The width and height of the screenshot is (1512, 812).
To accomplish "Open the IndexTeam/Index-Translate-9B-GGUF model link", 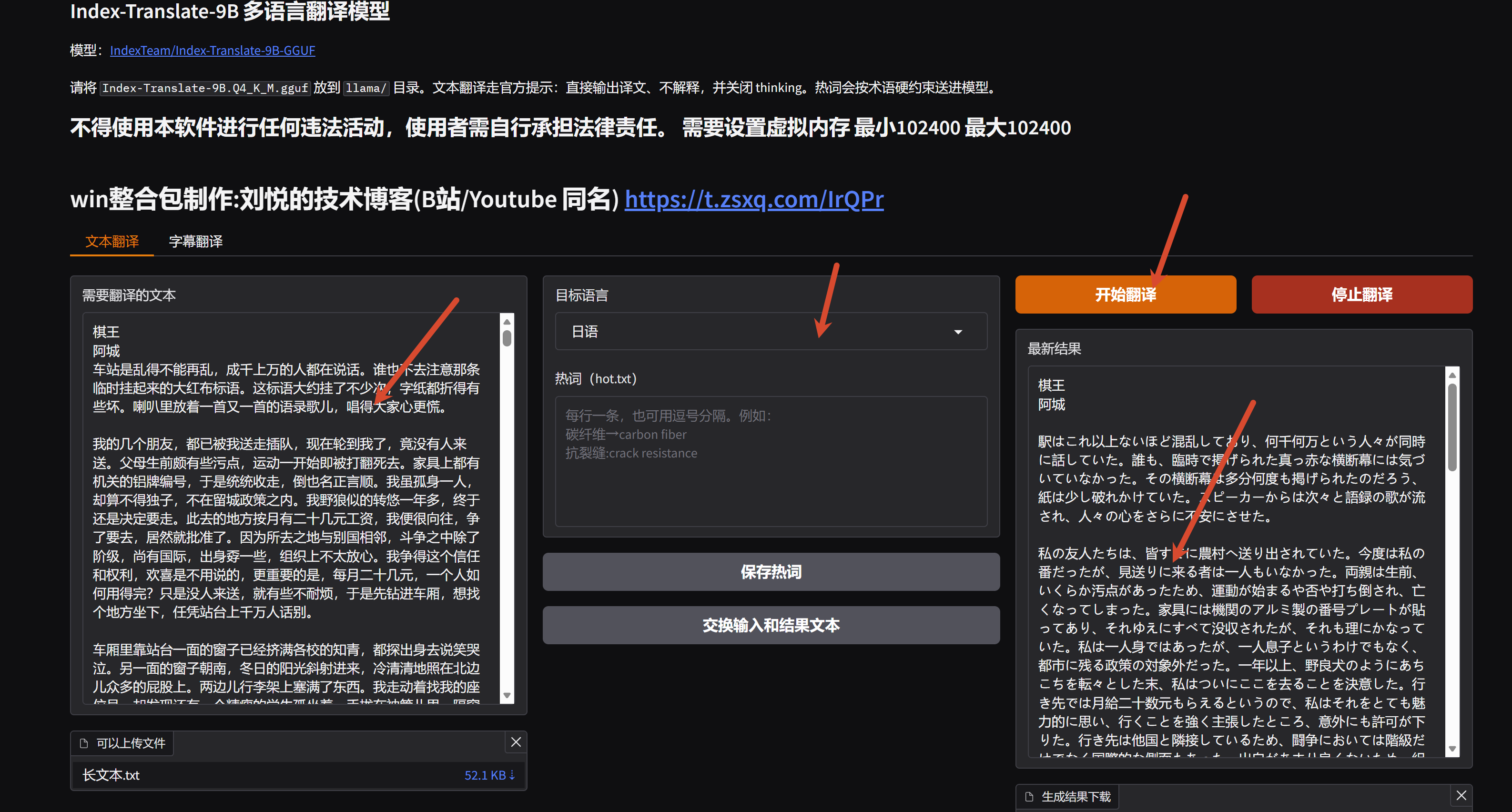I will (x=213, y=51).
